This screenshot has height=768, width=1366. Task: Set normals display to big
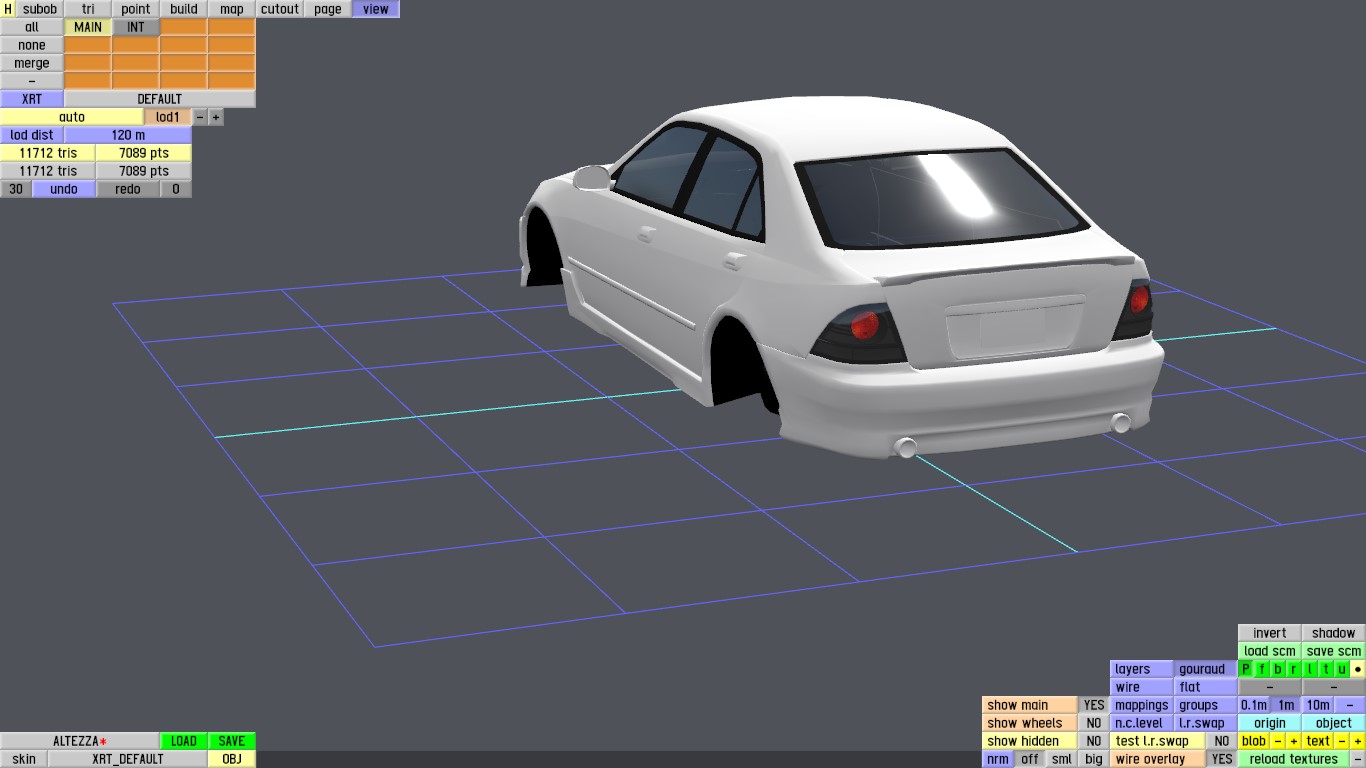pos(1094,759)
